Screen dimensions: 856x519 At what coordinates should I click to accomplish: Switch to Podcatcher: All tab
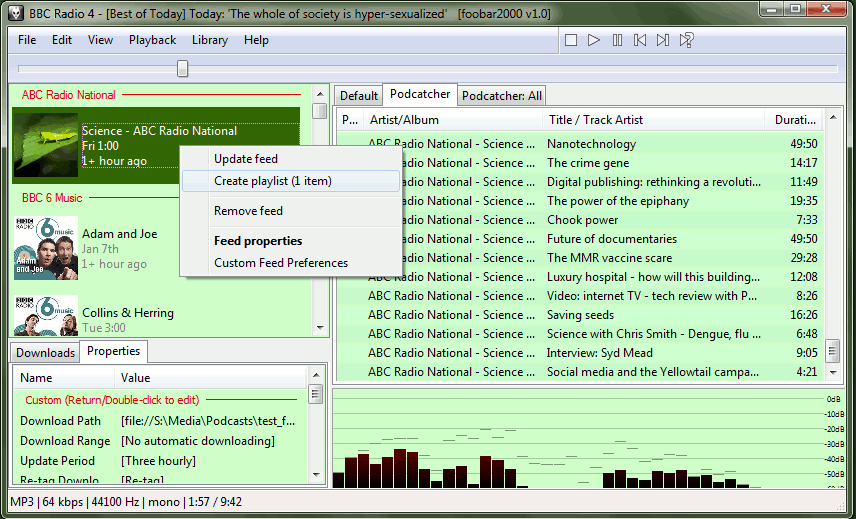click(502, 96)
